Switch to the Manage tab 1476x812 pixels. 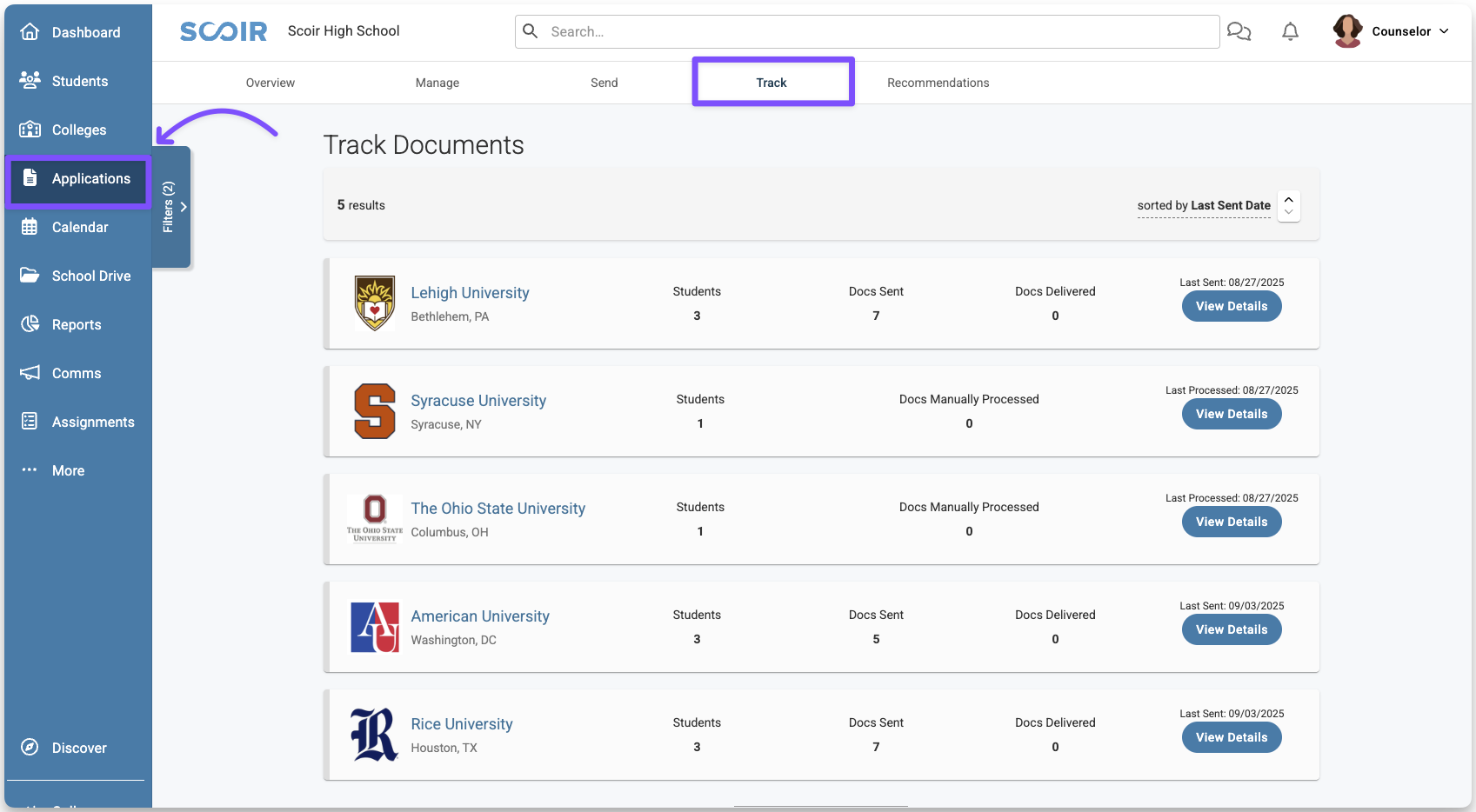coord(437,83)
